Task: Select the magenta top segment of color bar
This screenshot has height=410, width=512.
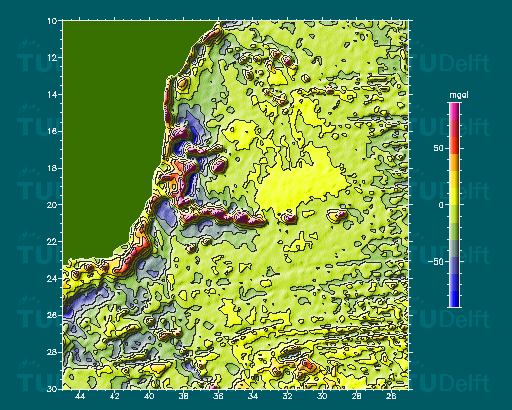Action: tap(455, 111)
